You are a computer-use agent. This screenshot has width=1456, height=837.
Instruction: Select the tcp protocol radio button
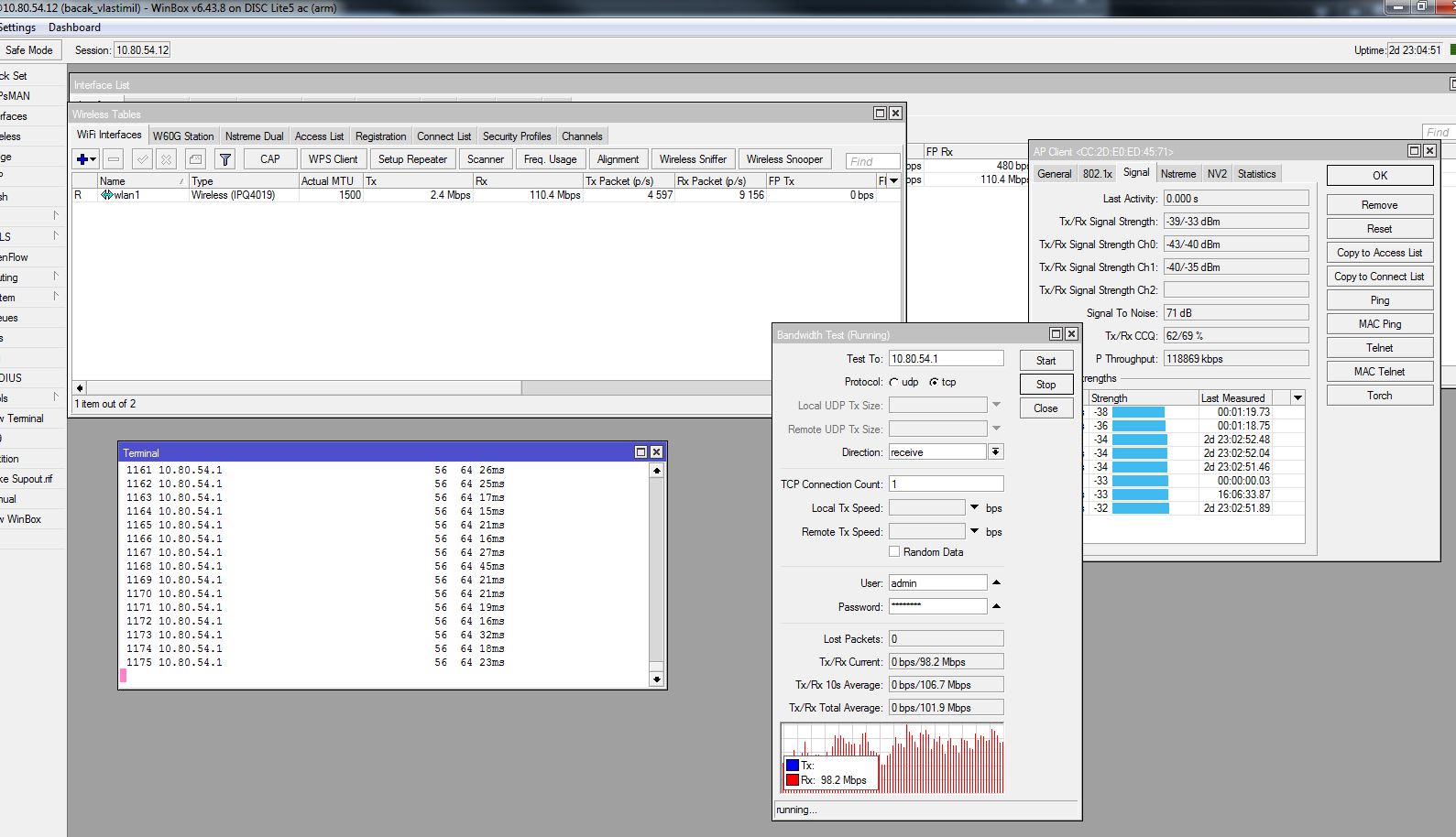(934, 382)
